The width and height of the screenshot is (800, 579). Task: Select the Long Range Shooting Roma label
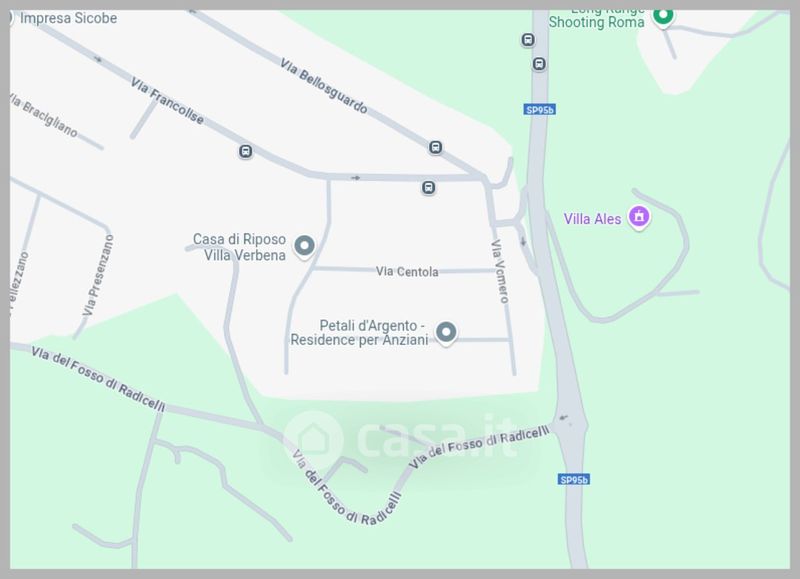[596, 19]
